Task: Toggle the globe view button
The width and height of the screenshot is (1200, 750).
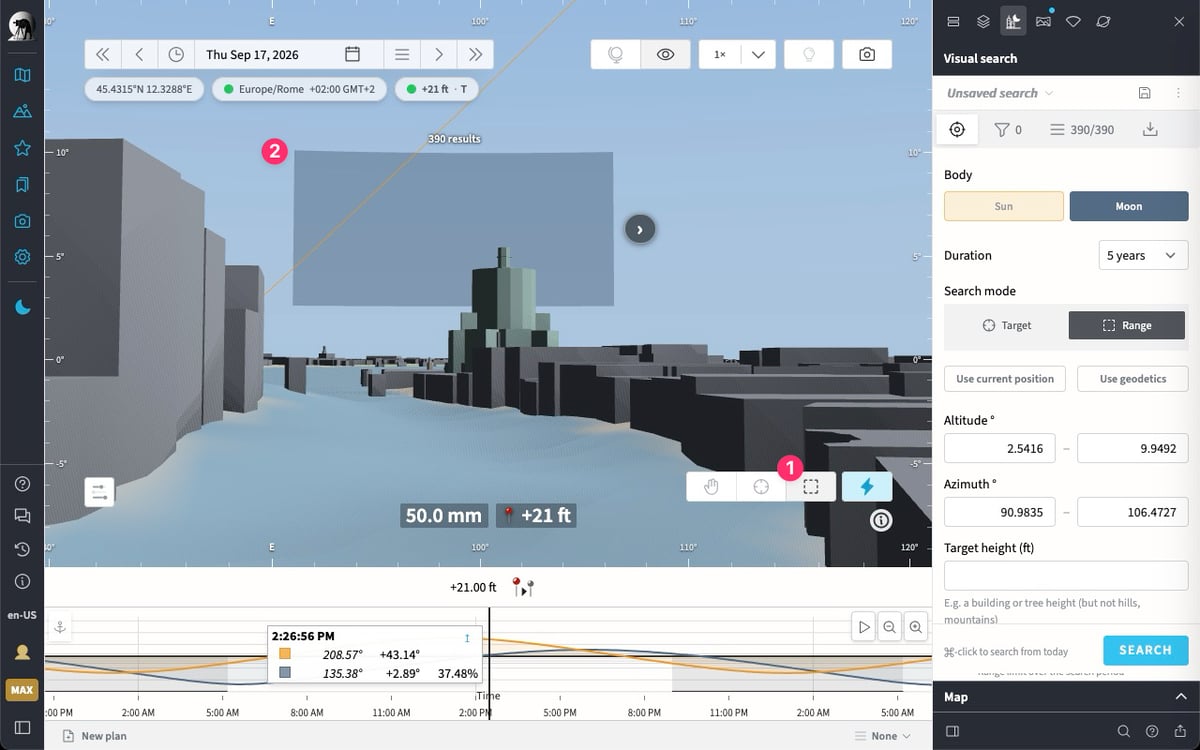Action: [x=616, y=54]
